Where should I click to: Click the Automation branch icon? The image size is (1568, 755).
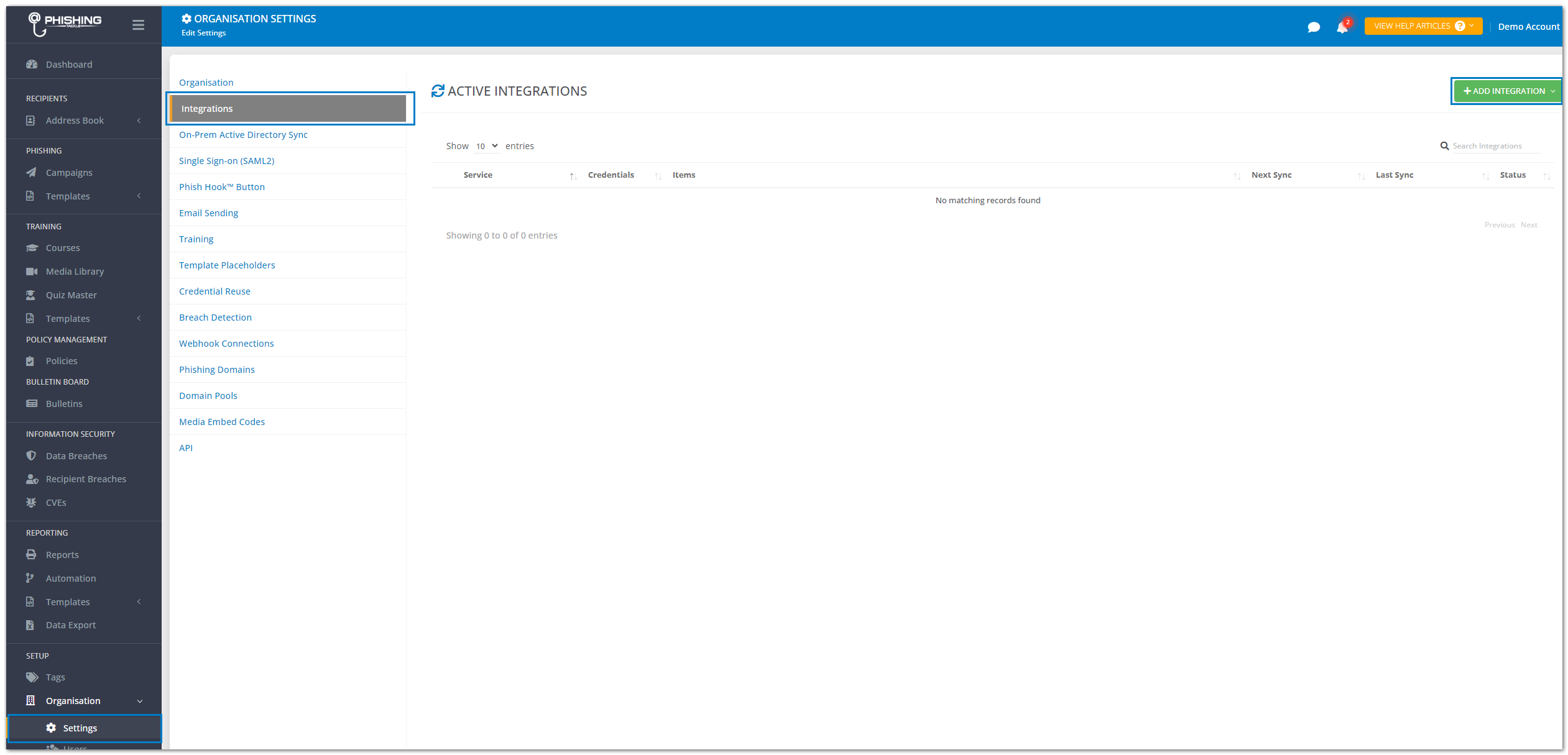tap(30, 578)
